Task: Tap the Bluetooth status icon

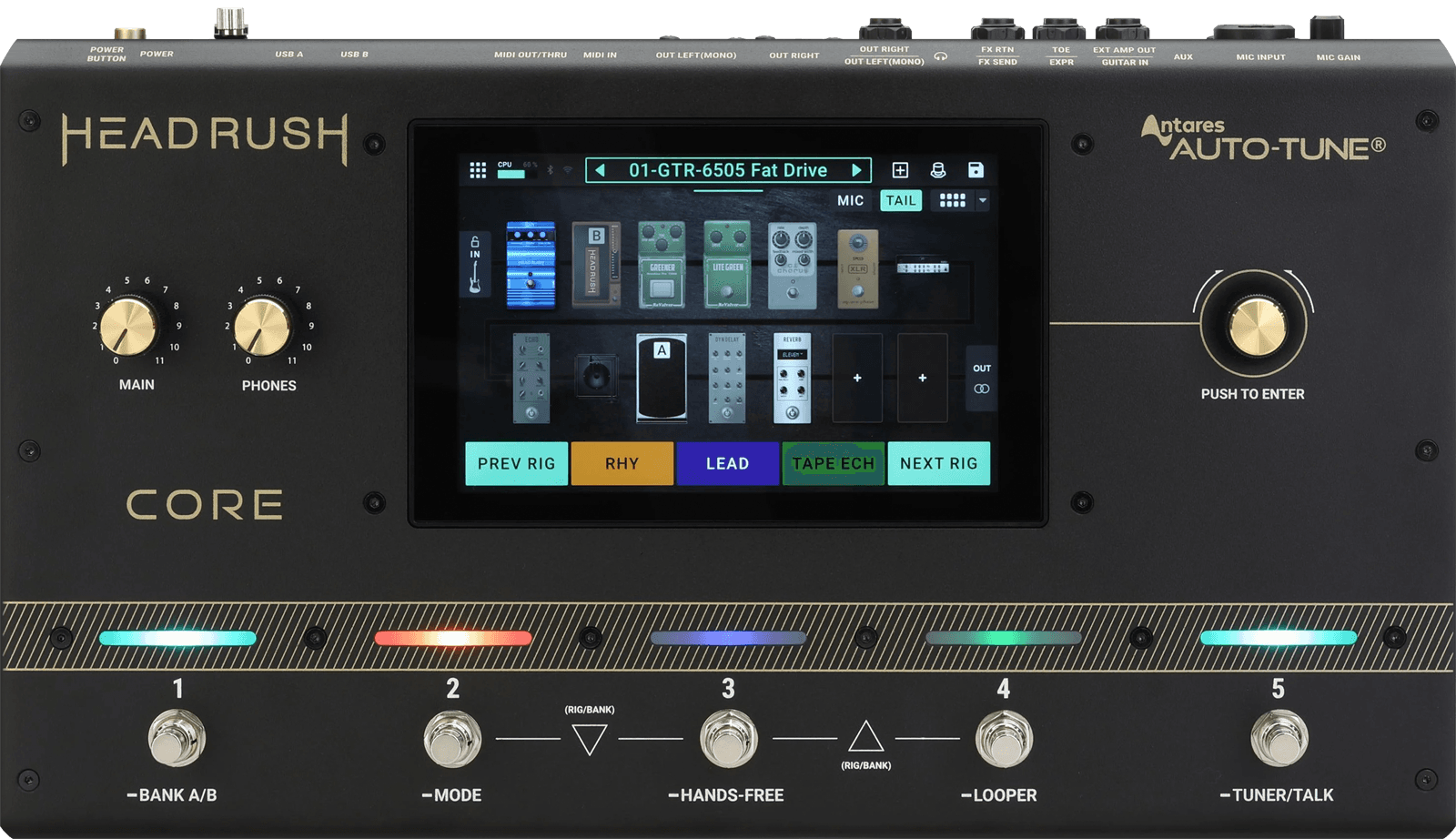Action: (x=550, y=170)
